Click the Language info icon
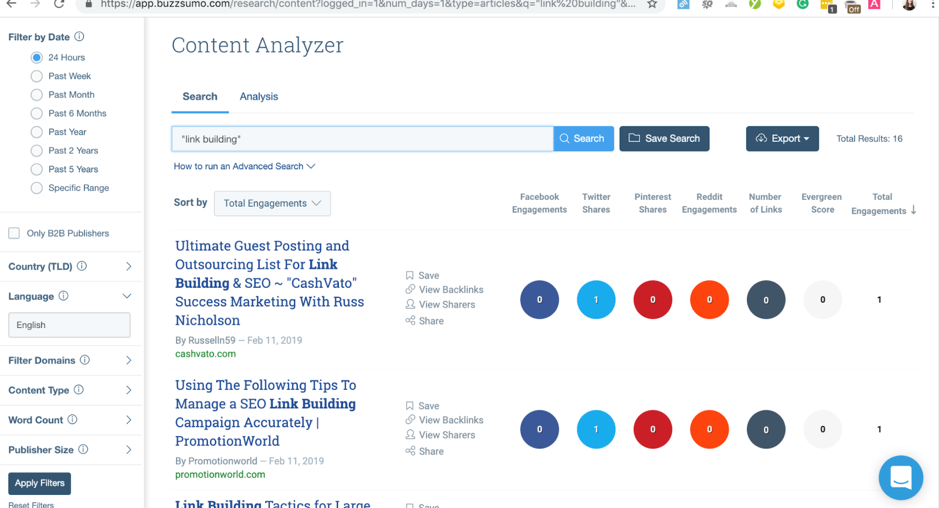Image resolution: width=939 pixels, height=508 pixels. point(63,296)
